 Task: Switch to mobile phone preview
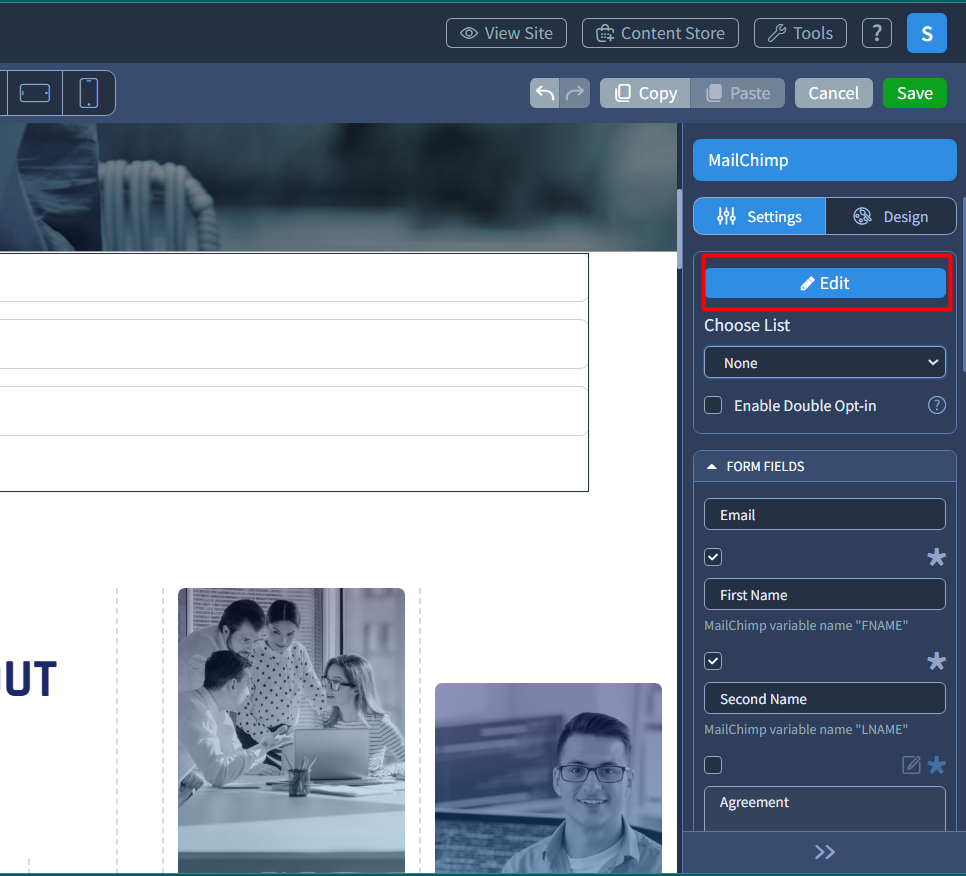[89, 93]
